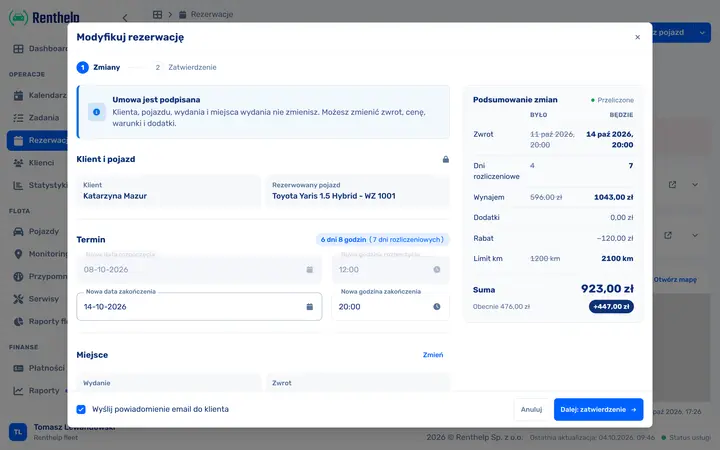This screenshot has height=450, width=720.
Task: Click the disabled start time field 12:00
Action: point(390,270)
